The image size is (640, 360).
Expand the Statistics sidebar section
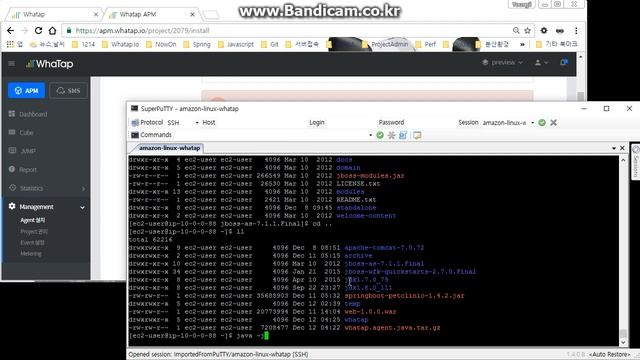pyautogui.click(x=47, y=188)
